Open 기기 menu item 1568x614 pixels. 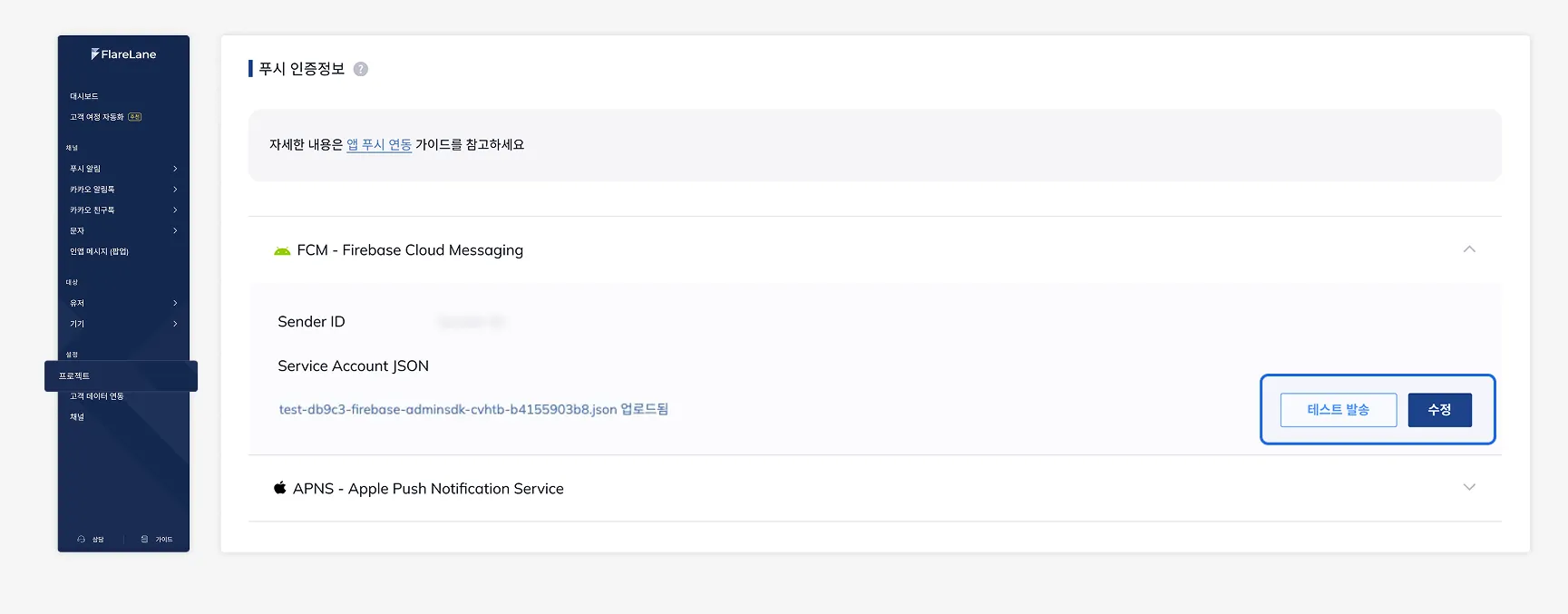(77, 324)
